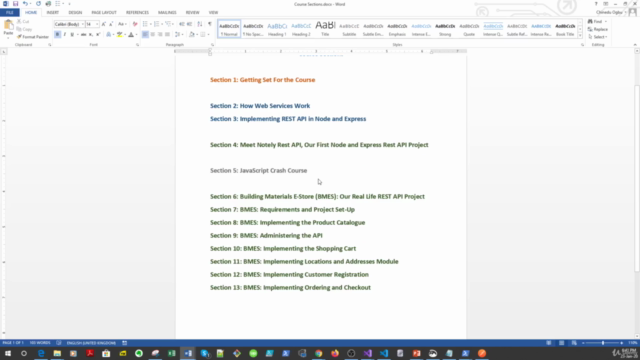Click the Increase Indent icon
Viewport: 640px width, 360px height.
(189, 24)
